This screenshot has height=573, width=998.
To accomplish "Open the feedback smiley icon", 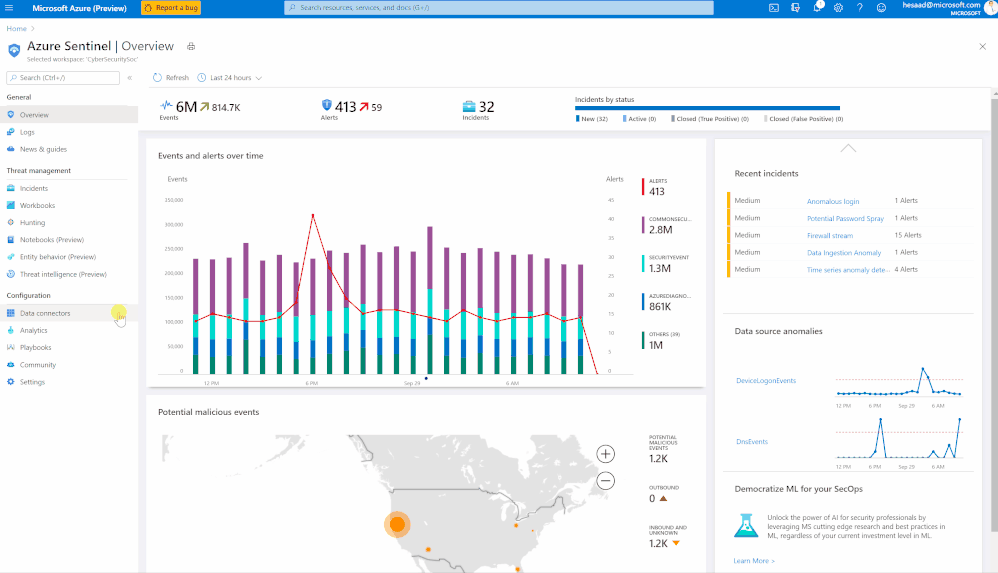I will point(882,8).
